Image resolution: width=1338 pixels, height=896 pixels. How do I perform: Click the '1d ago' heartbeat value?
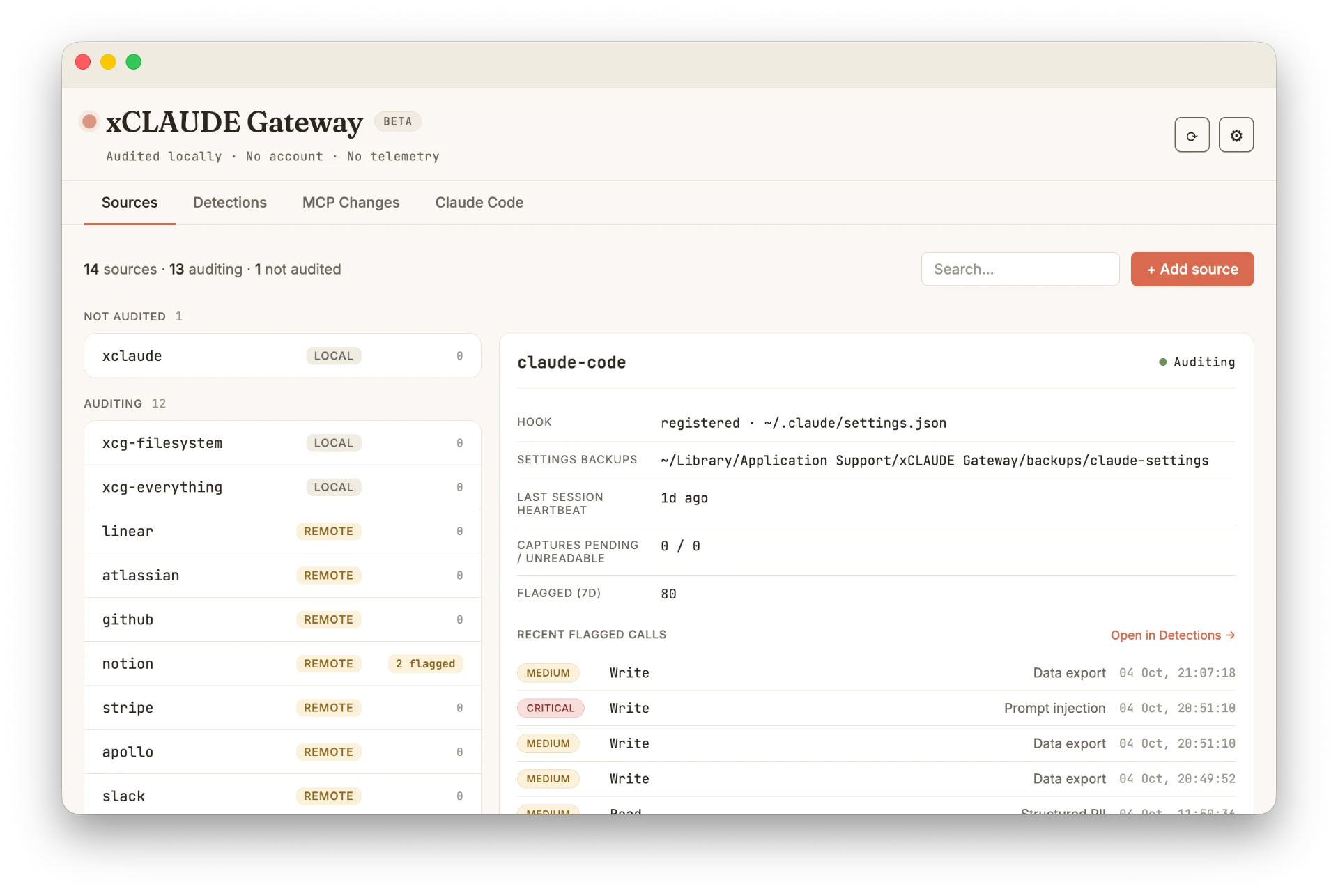pos(684,498)
